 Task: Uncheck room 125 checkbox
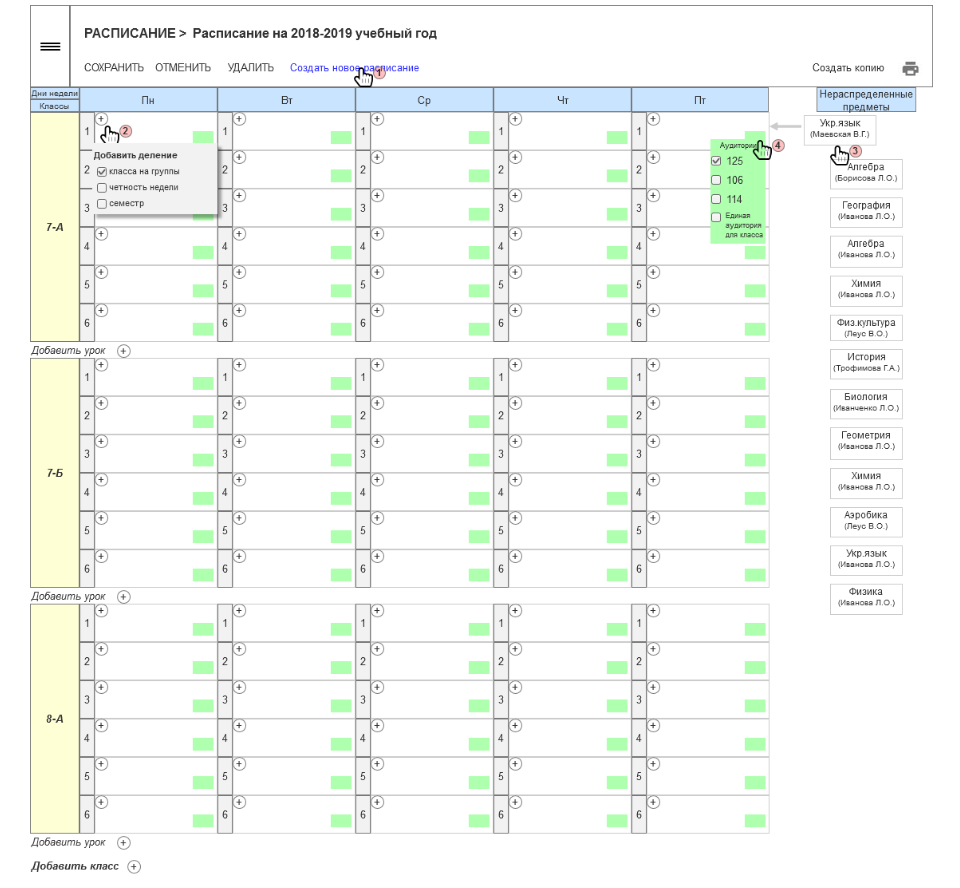click(x=716, y=161)
